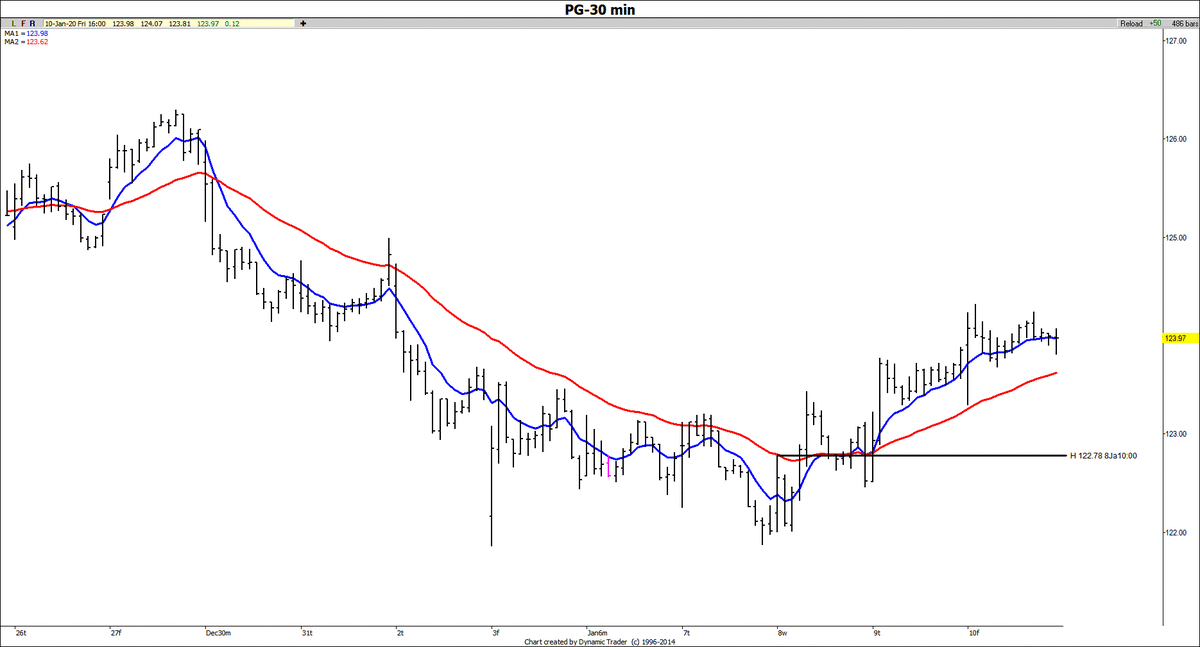Click the F button in chart toolbar

(x=21, y=22)
